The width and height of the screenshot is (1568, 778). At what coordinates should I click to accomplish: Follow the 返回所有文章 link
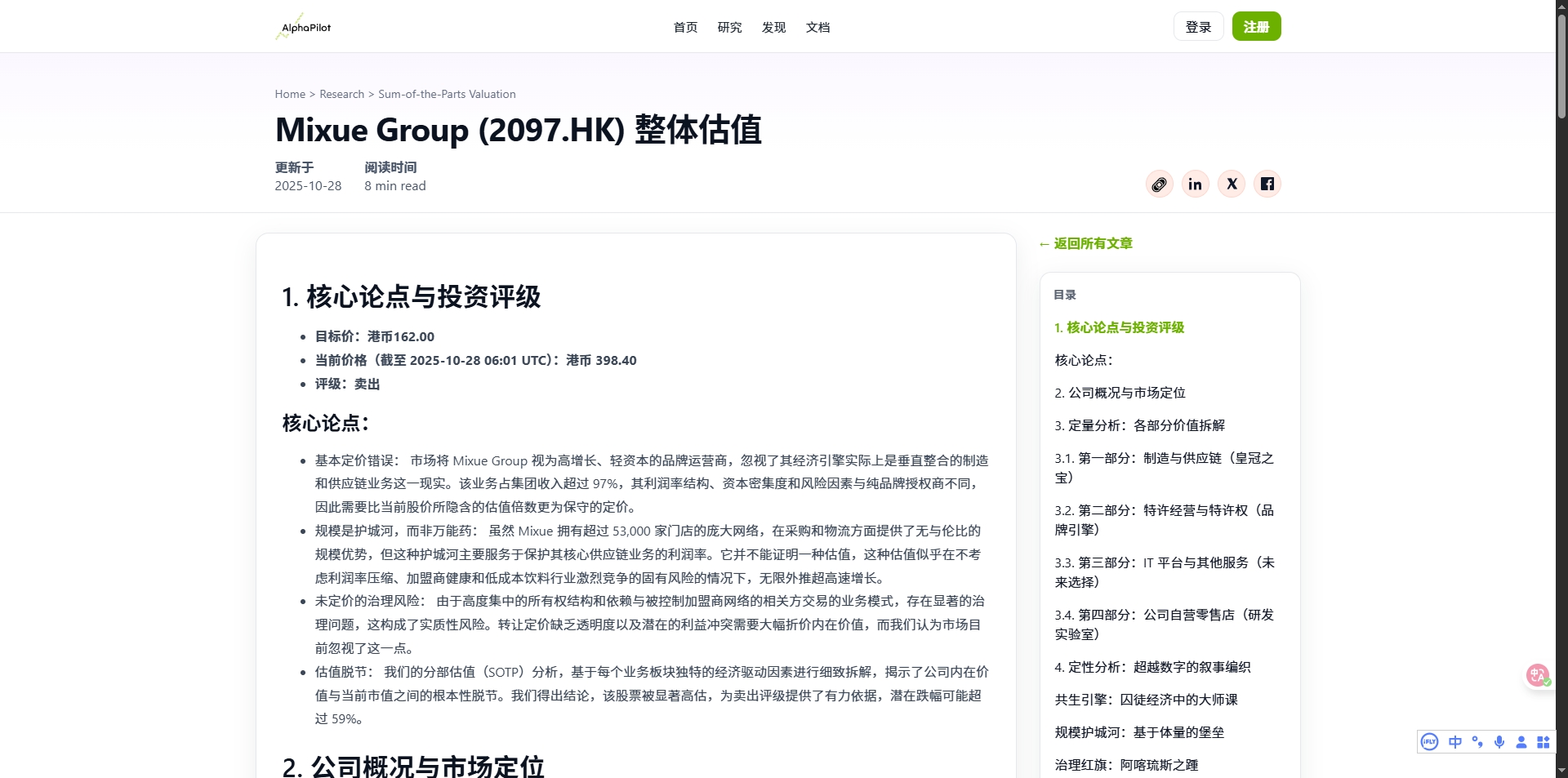click(x=1085, y=243)
